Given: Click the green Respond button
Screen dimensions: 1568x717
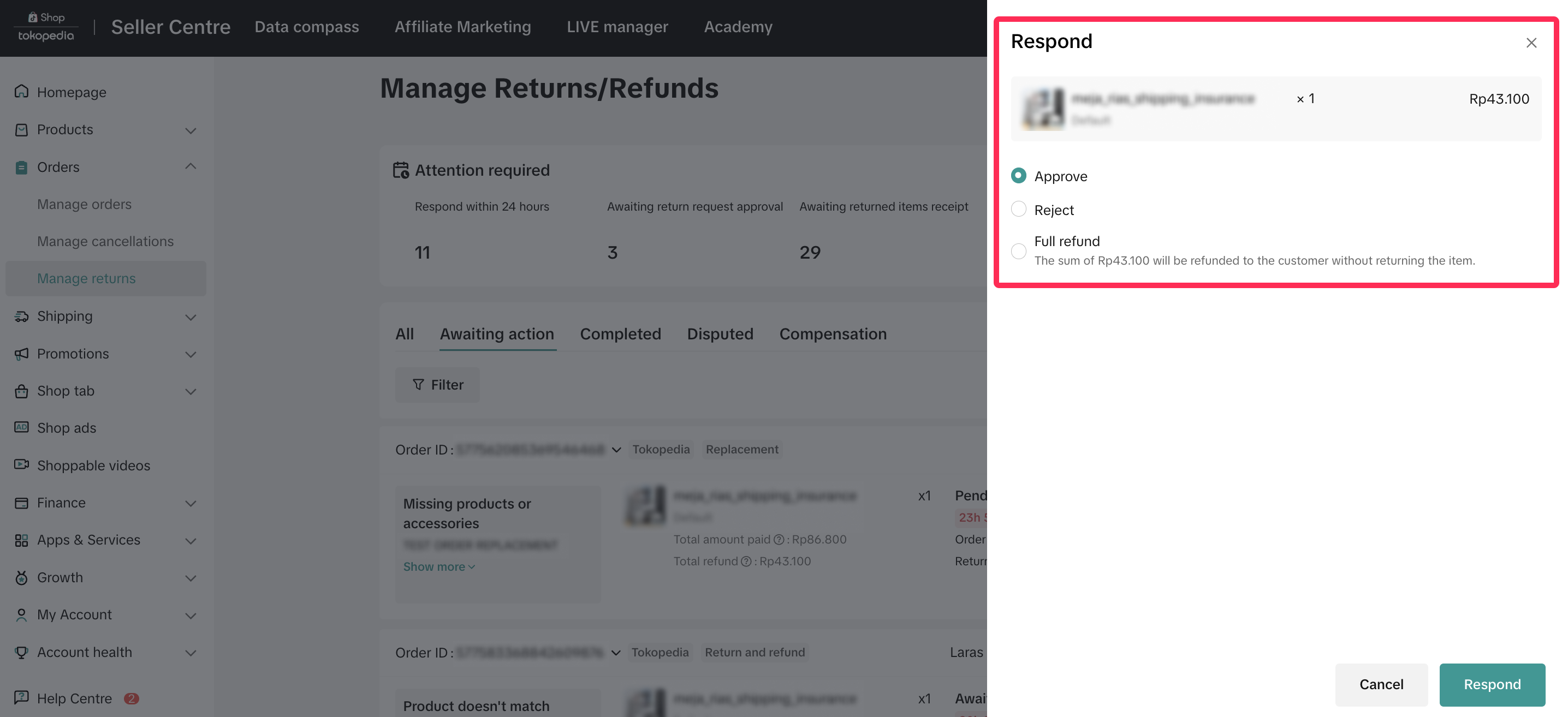Looking at the screenshot, I should coord(1492,684).
